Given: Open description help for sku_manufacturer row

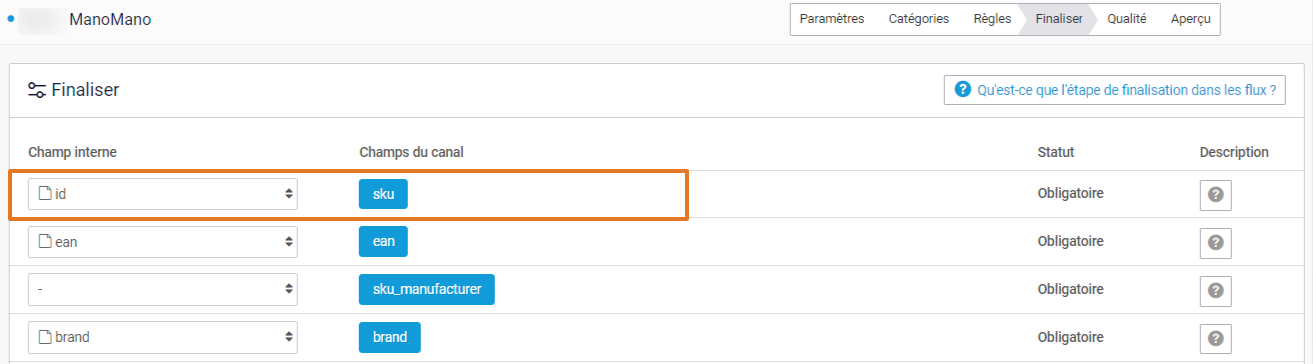Looking at the screenshot, I should (x=1215, y=290).
